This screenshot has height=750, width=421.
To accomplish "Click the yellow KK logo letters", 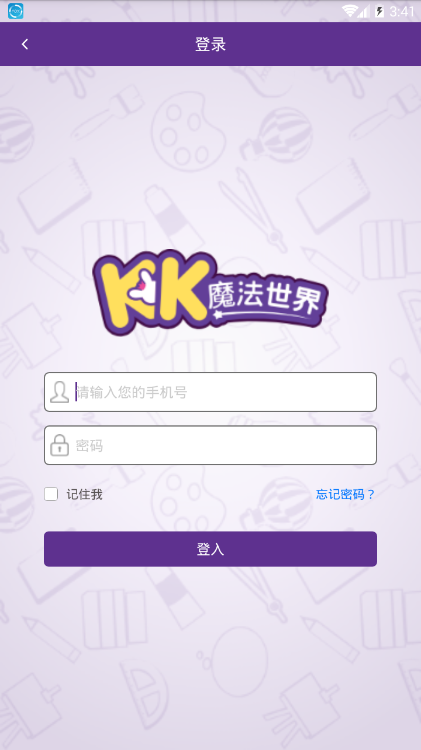I will pyautogui.click(x=154, y=293).
